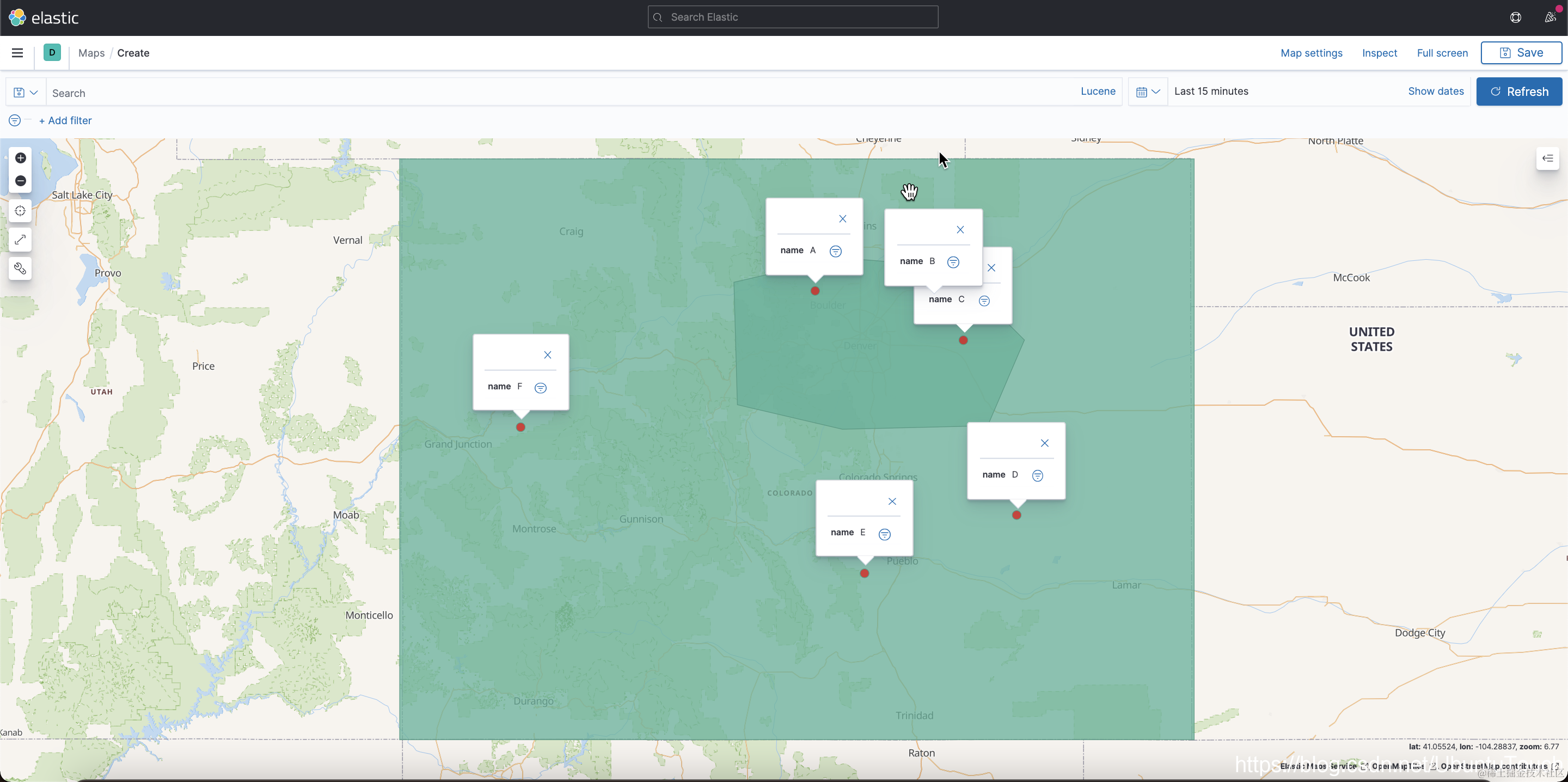Viewport: 1568px width, 782px height.
Task: Open the filter options menu icon
Action: tap(15, 120)
